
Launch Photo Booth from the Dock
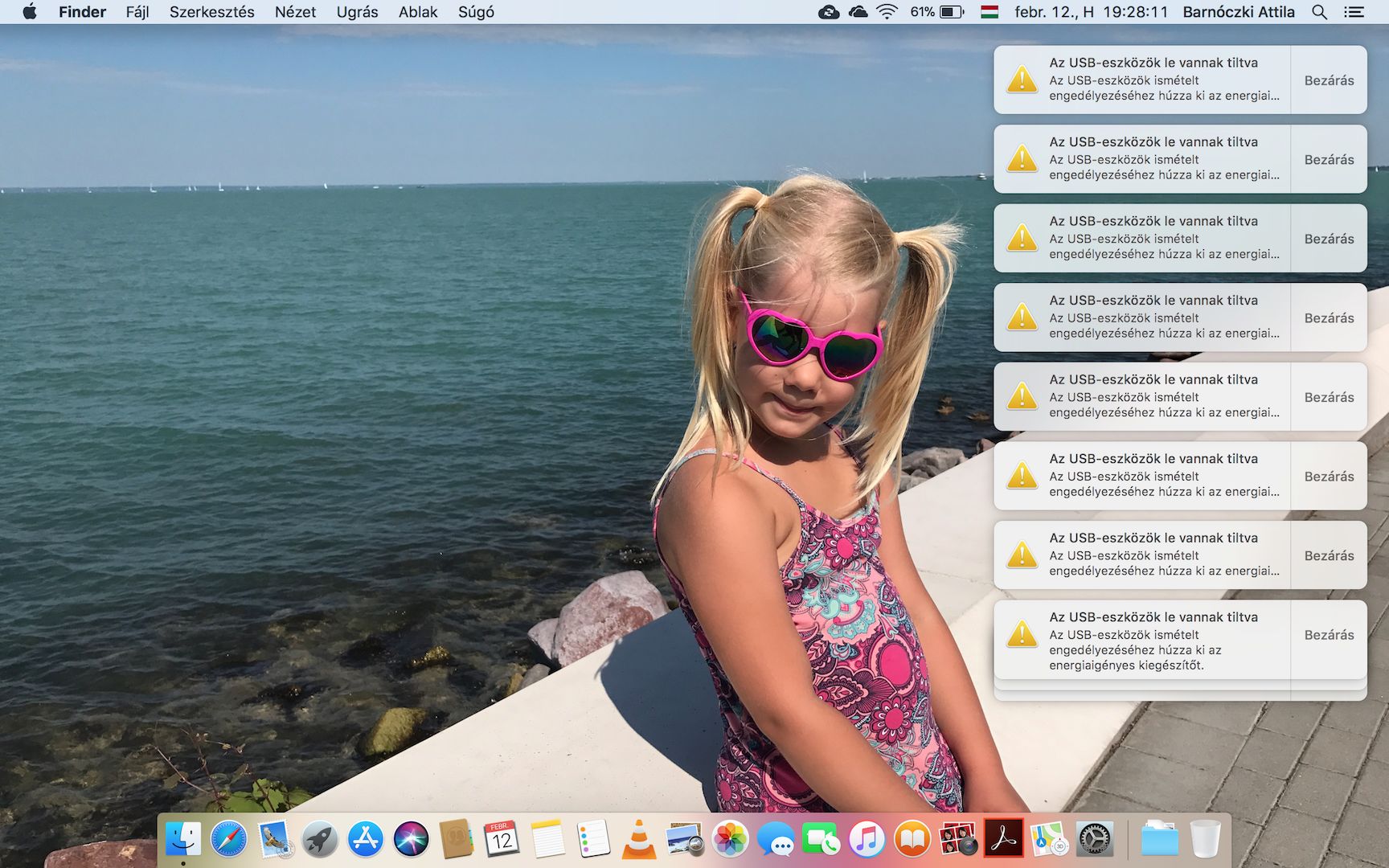coord(958,839)
